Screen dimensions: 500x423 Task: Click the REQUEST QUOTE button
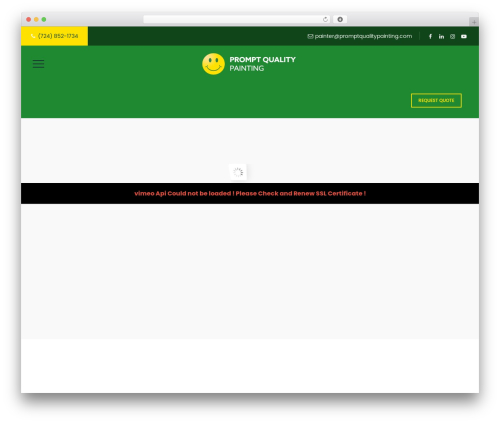click(436, 100)
